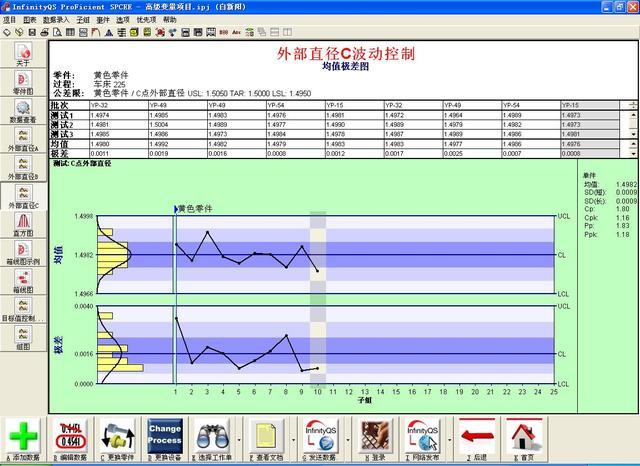This screenshot has height=466, width=640.
Task: Click the print preview toolbar icon
Action: click(x=57, y=32)
